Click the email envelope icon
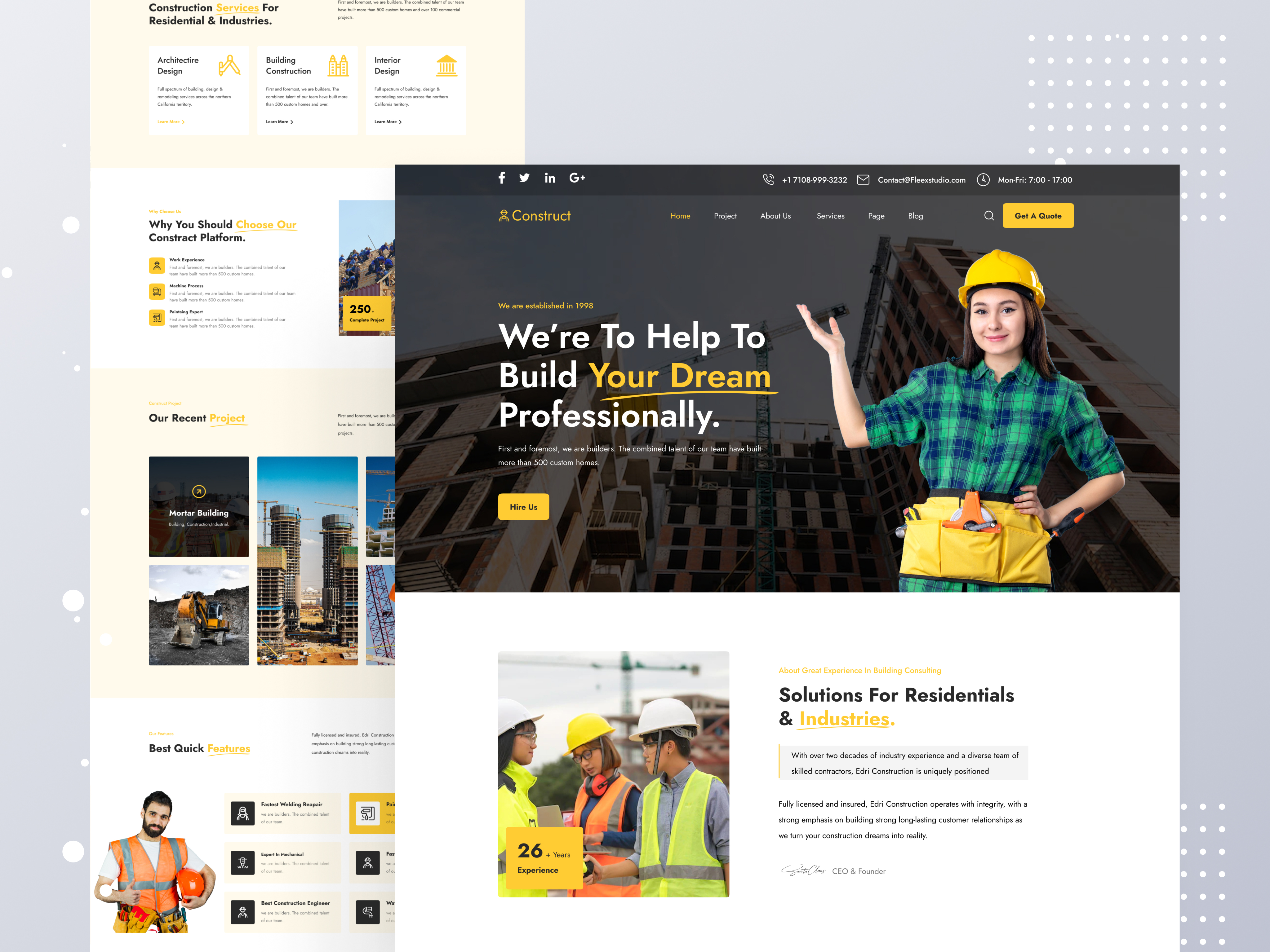 point(862,179)
